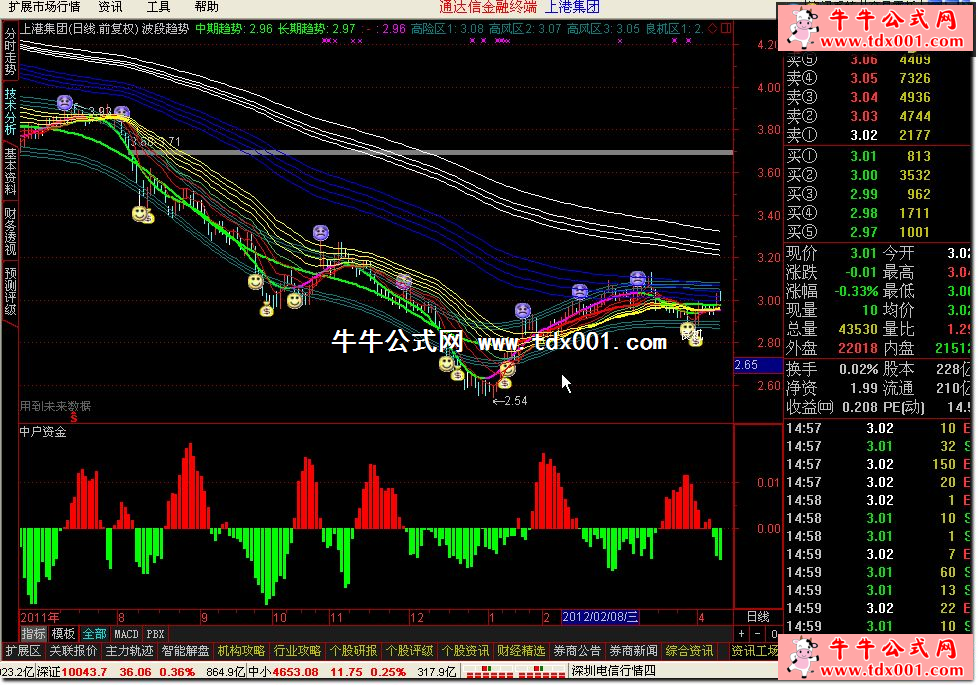The height and width of the screenshot is (685, 978).
Task: Click the 日线 period label
Action: coord(758,617)
